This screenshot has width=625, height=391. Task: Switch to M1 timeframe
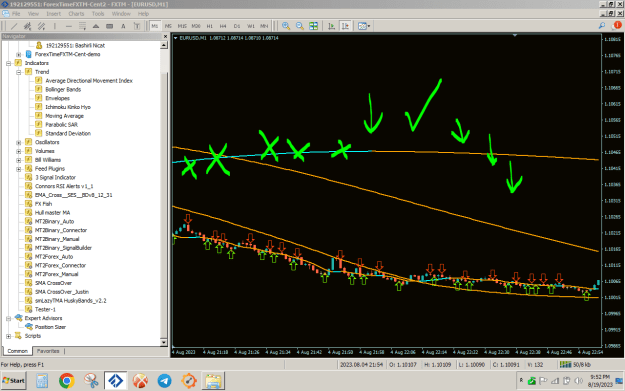click(155, 26)
